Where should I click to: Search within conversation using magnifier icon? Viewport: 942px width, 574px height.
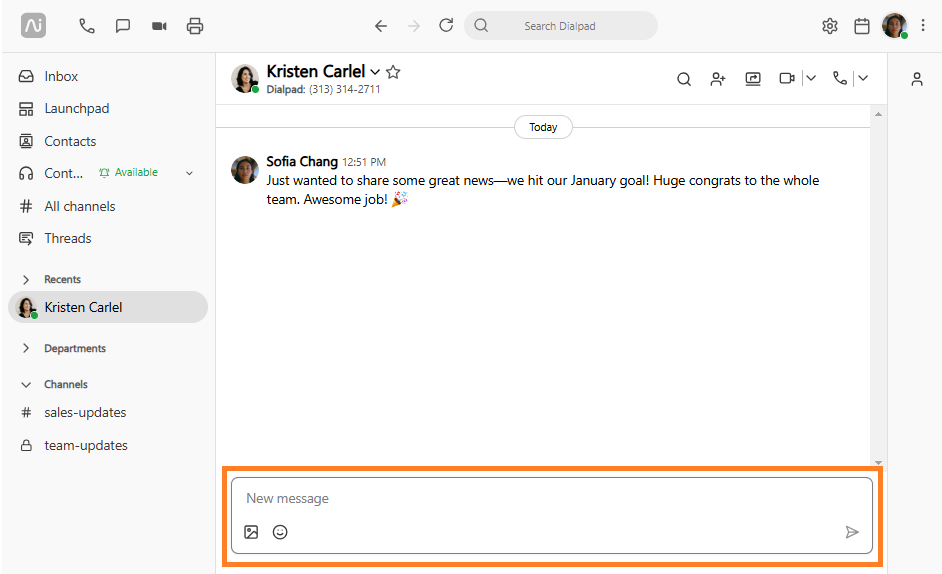(x=684, y=79)
